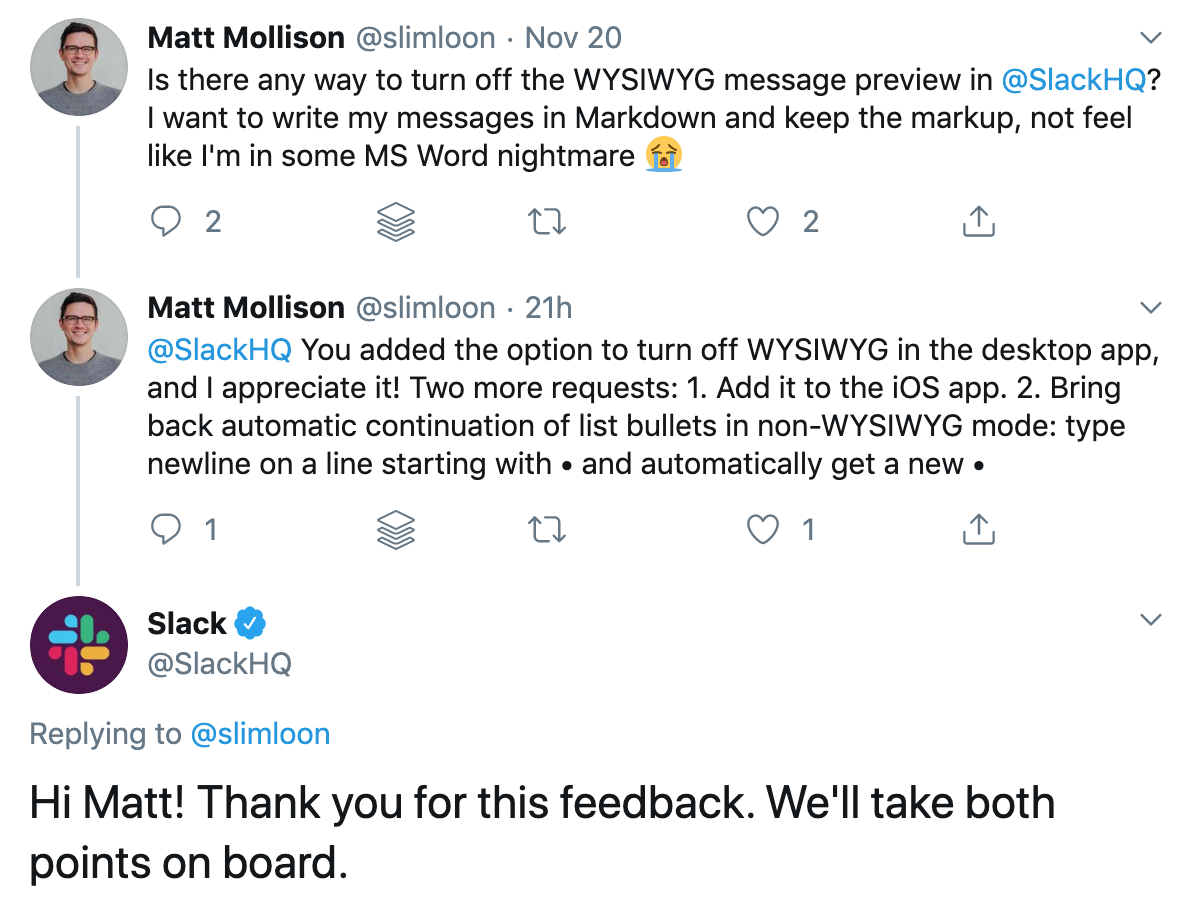1196x916 pixels.
Task: Open @SlackHQ mention link in first tweet
Action: click(1073, 80)
